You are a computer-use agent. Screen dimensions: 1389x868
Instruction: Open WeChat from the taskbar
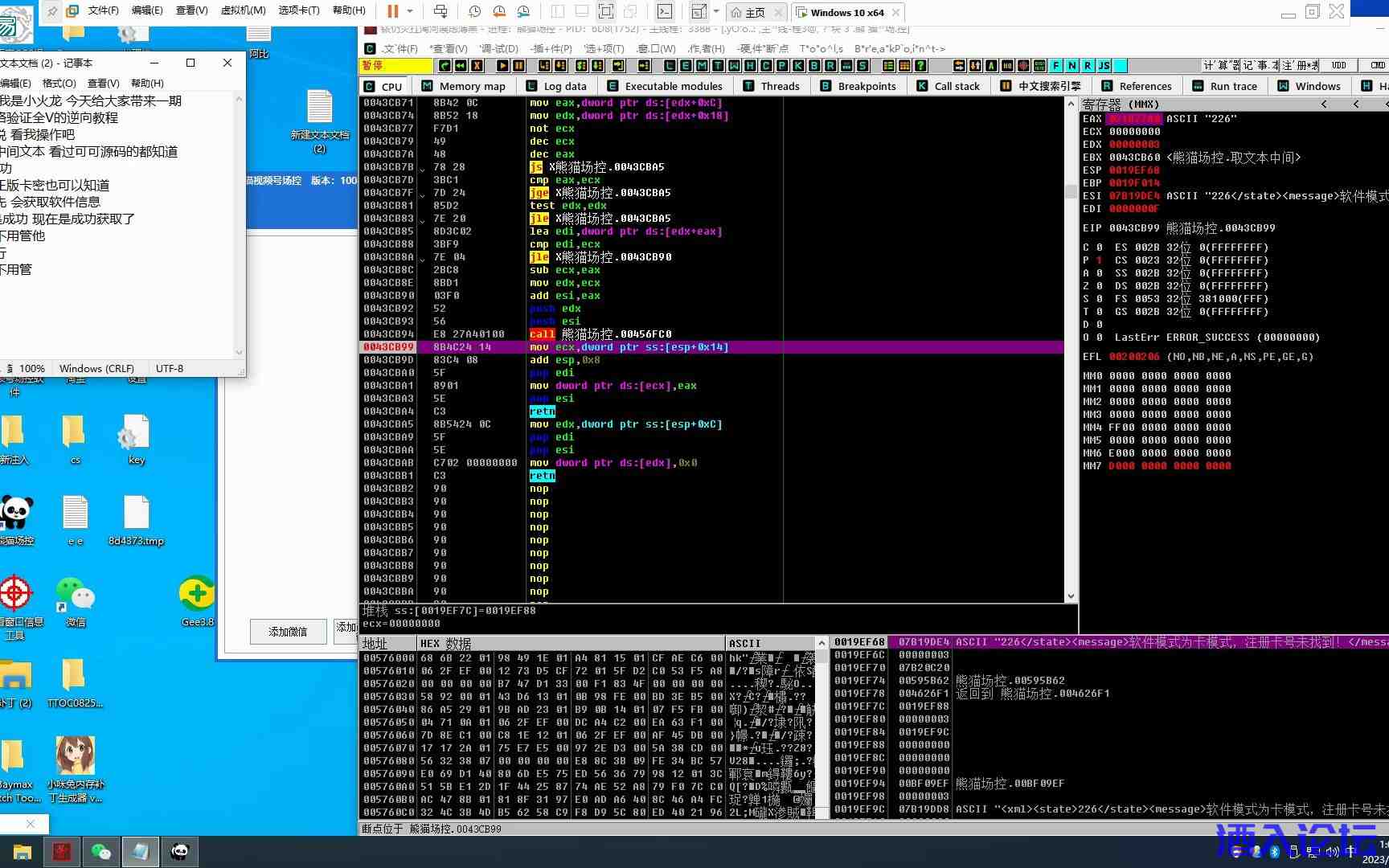tap(101, 851)
